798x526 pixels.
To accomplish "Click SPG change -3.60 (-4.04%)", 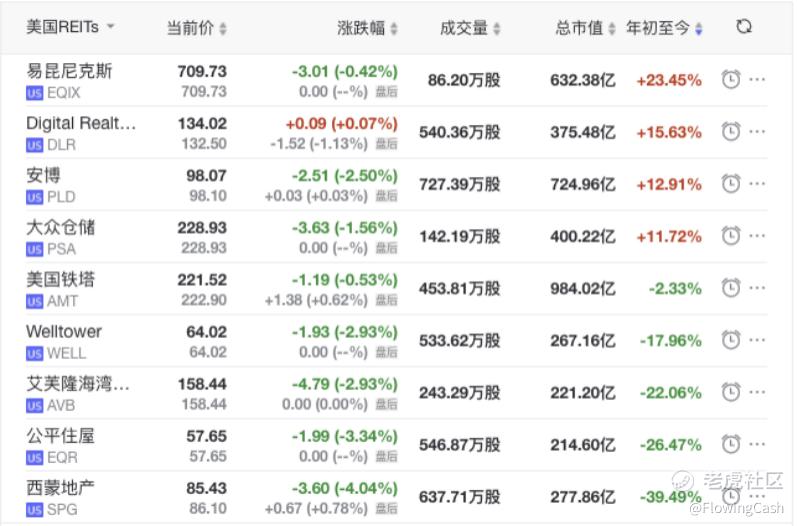I will tap(345, 488).
